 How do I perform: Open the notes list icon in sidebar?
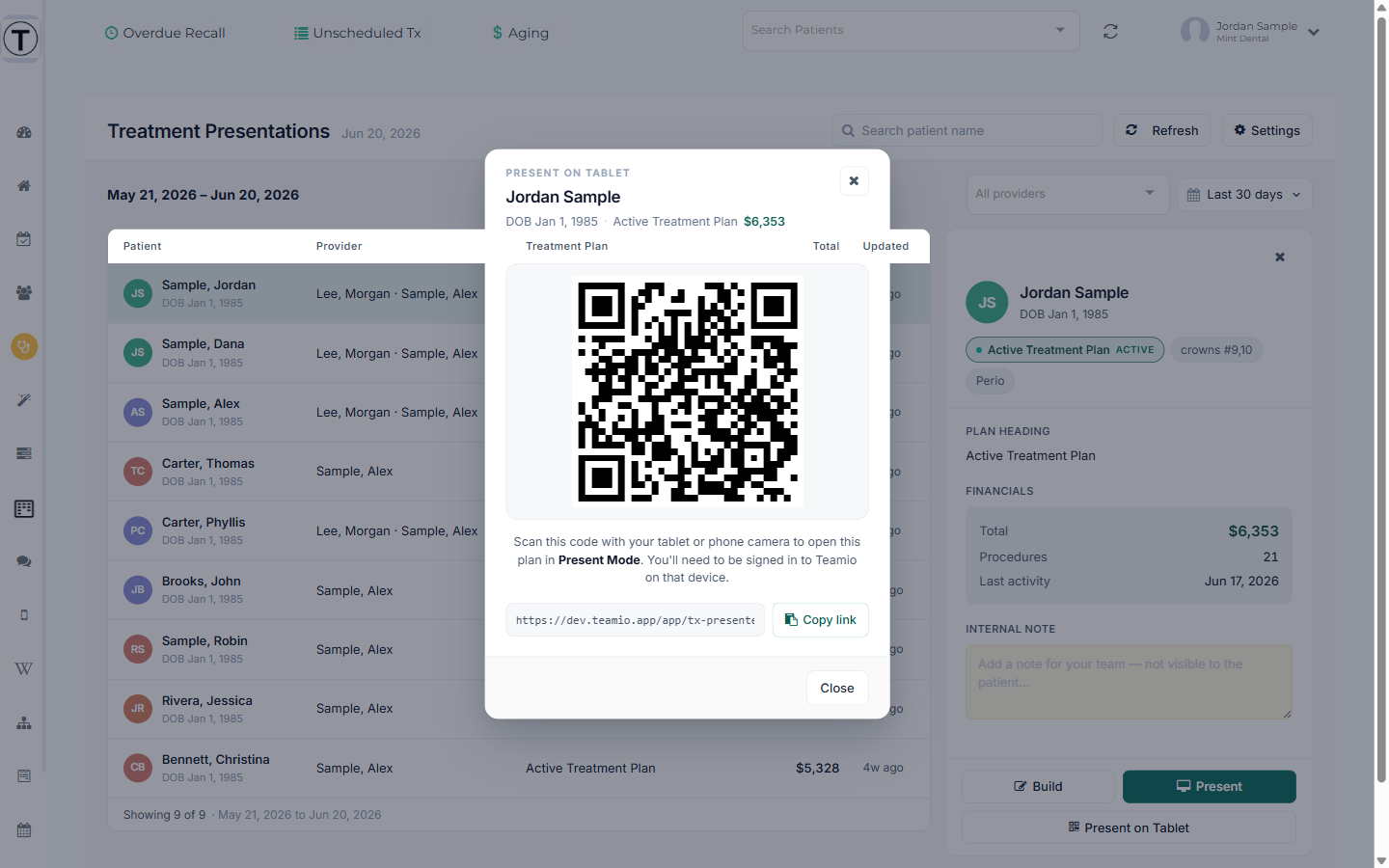(x=24, y=775)
